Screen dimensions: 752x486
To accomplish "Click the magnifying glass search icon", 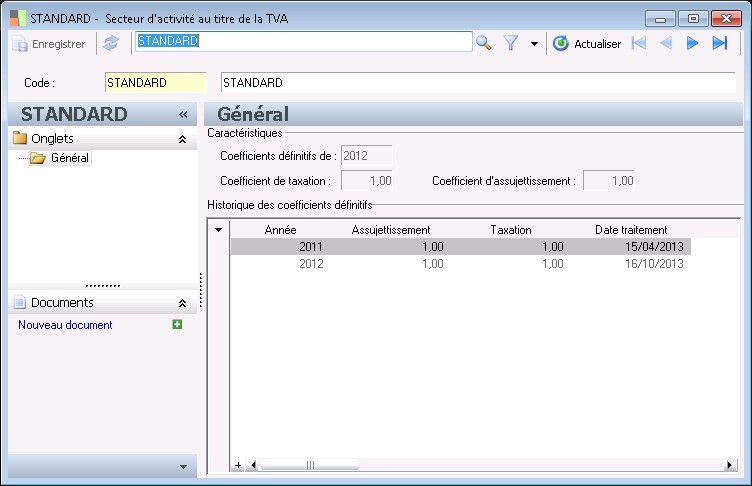I will tap(483, 43).
